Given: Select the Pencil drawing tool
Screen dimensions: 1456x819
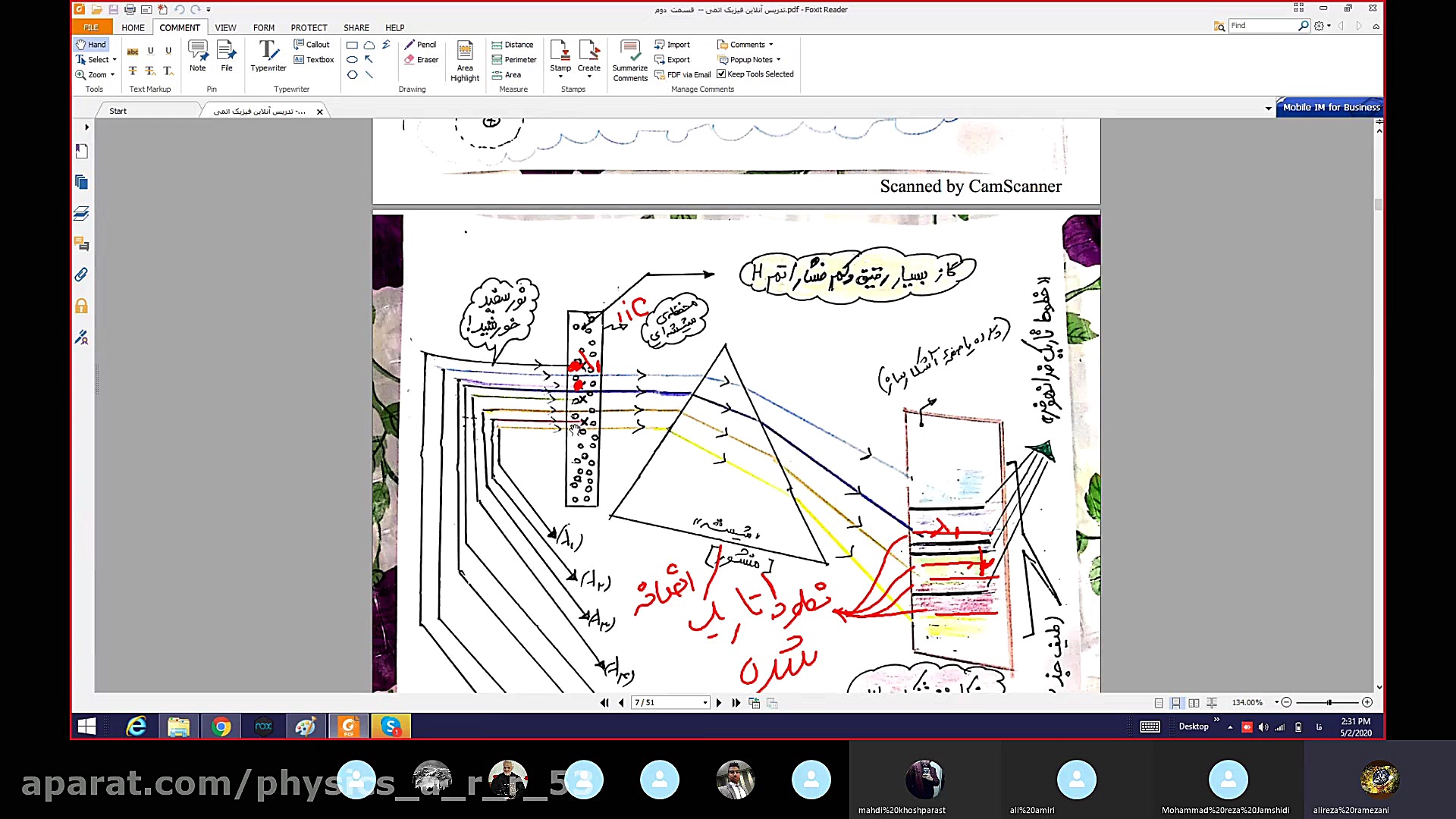Looking at the screenshot, I should point(420,45).
